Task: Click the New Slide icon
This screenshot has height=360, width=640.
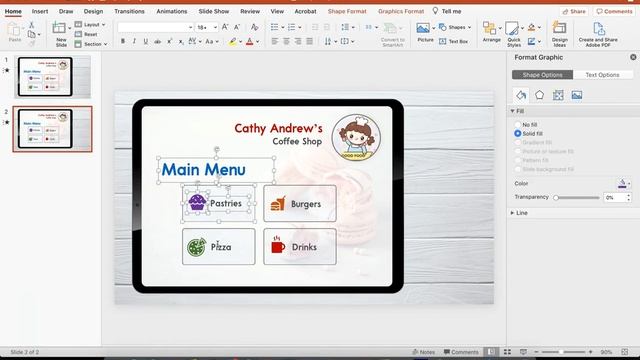Action: (59, 28)
